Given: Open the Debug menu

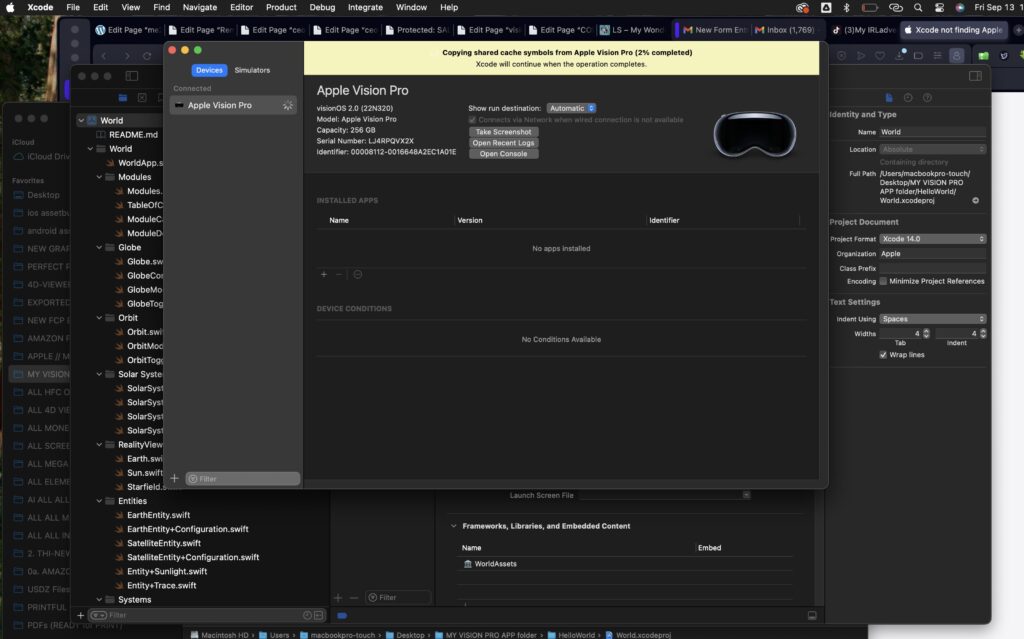Looking at the screenshot, I should tap(322, 7).
